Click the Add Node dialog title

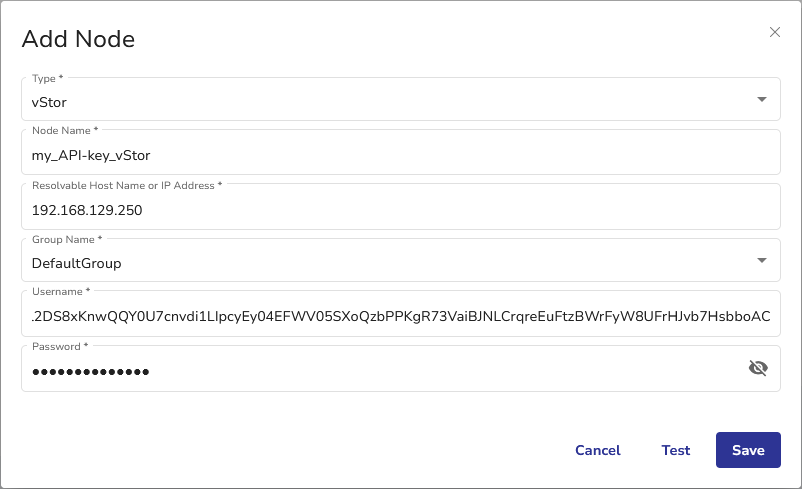pos(78,39)
